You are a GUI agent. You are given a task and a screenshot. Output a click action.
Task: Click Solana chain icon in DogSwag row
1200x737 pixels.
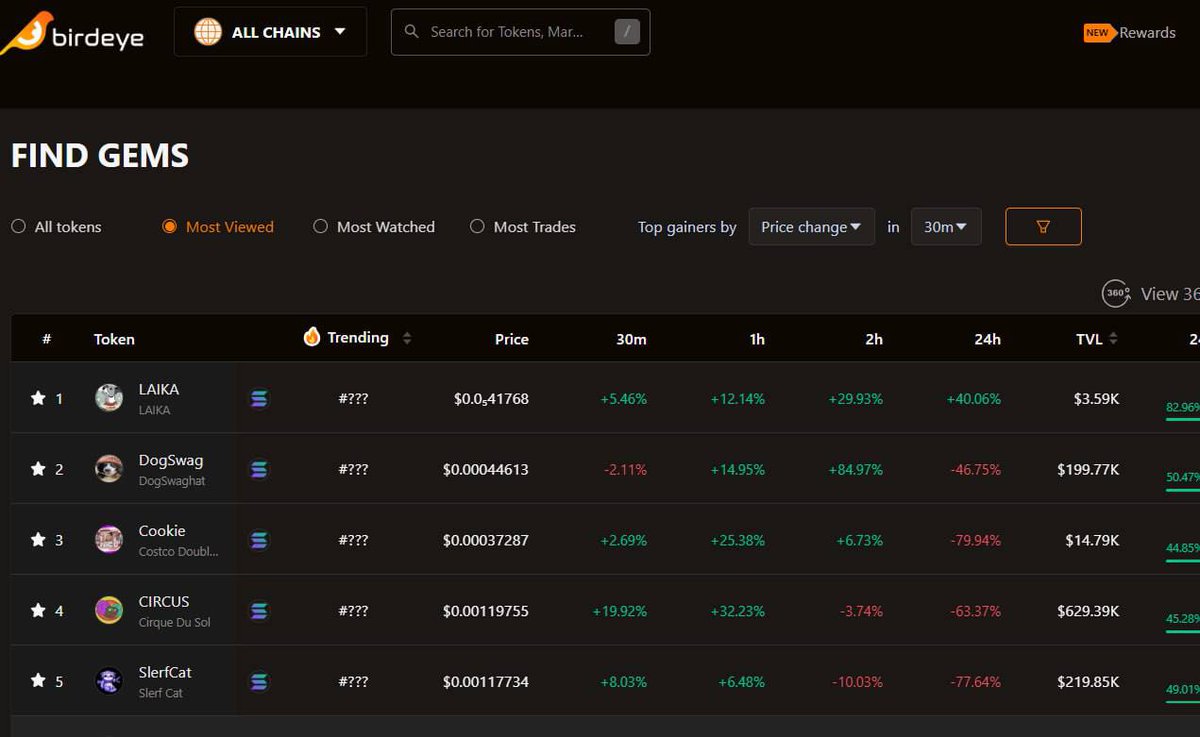click(259, 469)
